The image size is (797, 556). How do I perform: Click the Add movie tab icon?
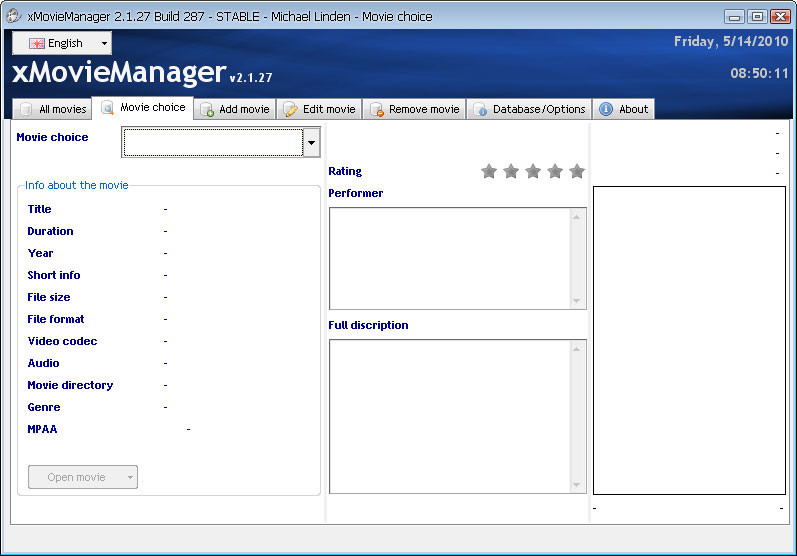coord(206,109)
